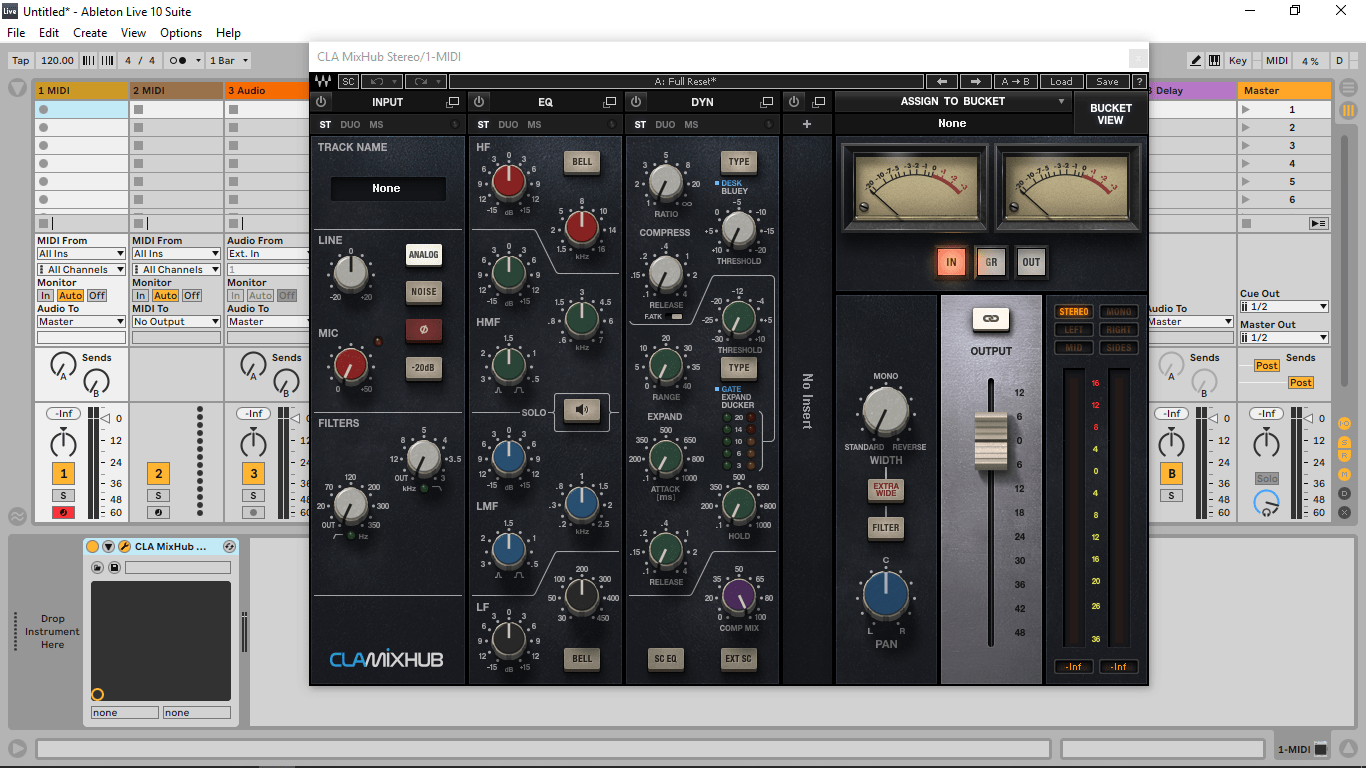The height and width of the screenshot is (768, 1366).
Task: Redo via plugin toolbar redo arrow
Action: [425, 82]
